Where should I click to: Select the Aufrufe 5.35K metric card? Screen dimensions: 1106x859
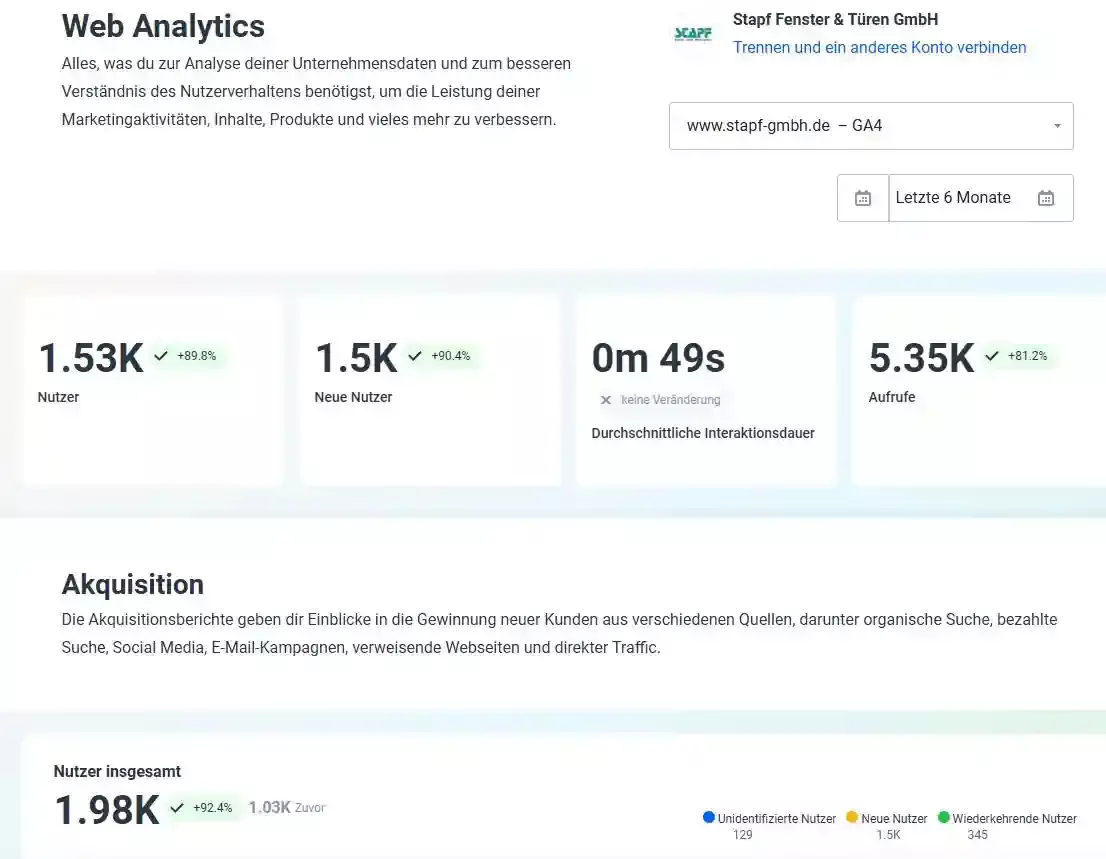[978, 390]
